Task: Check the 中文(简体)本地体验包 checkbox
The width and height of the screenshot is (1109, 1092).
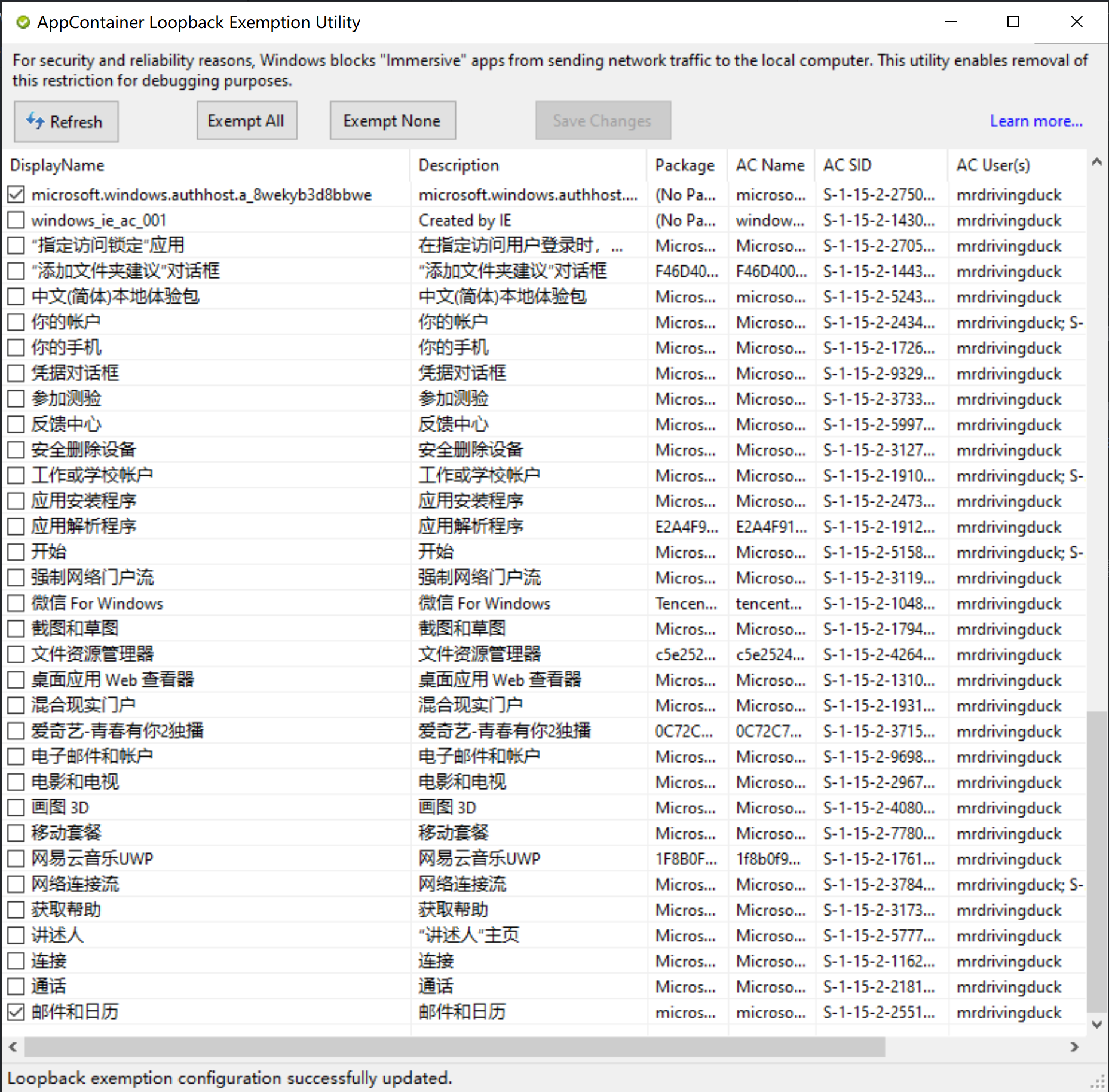Action: click(16, 297)
